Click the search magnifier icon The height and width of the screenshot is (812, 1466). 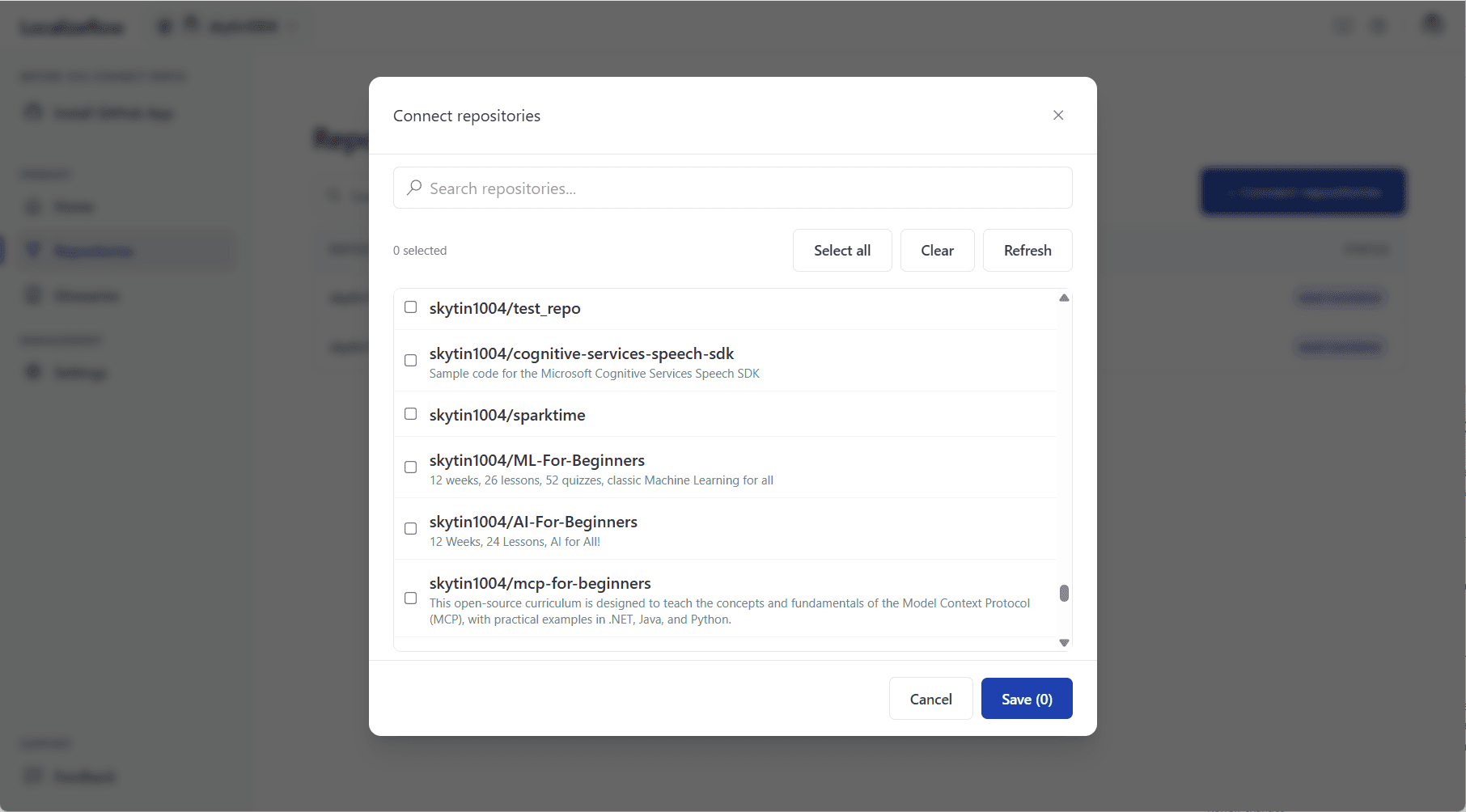click(414, 188)
